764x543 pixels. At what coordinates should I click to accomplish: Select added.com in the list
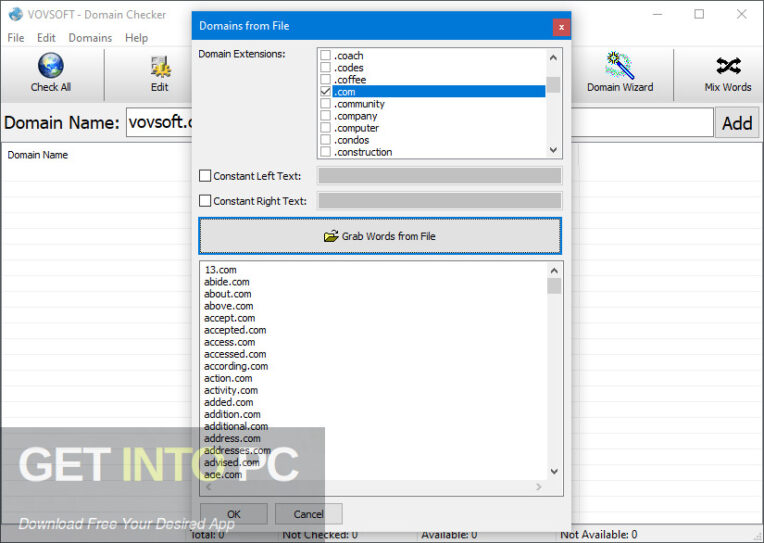tap(229, 402)
